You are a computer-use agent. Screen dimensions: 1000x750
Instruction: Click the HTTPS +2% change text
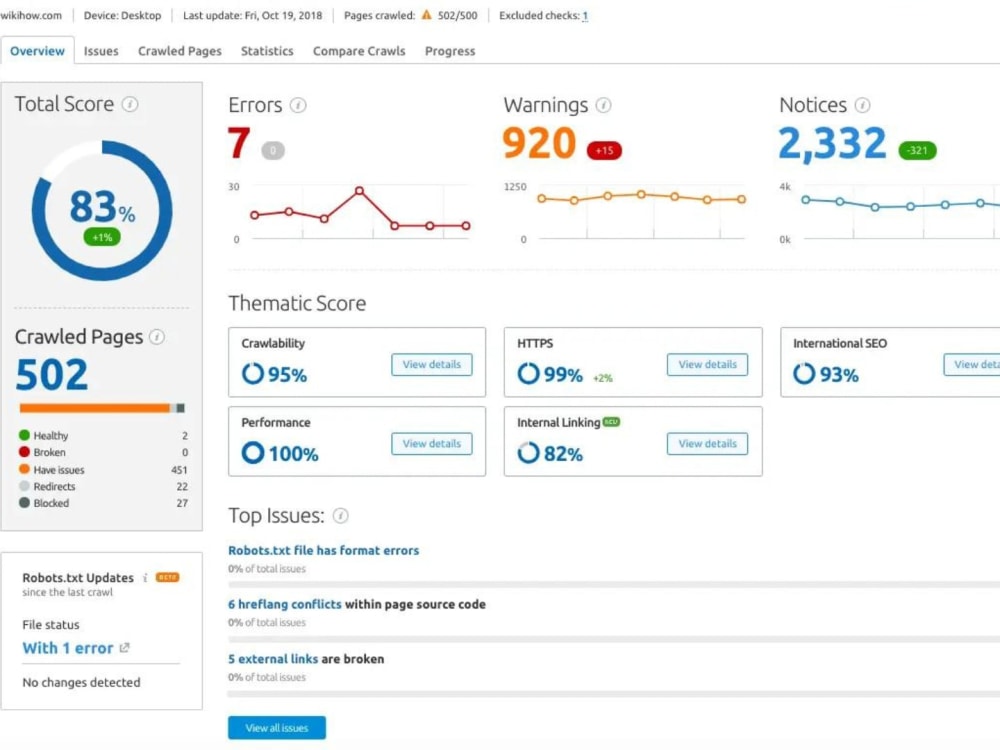(603, 378)
